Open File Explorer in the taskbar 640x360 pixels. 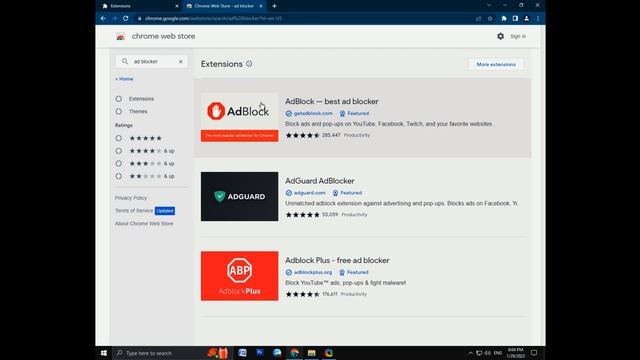tap(312, 353)
